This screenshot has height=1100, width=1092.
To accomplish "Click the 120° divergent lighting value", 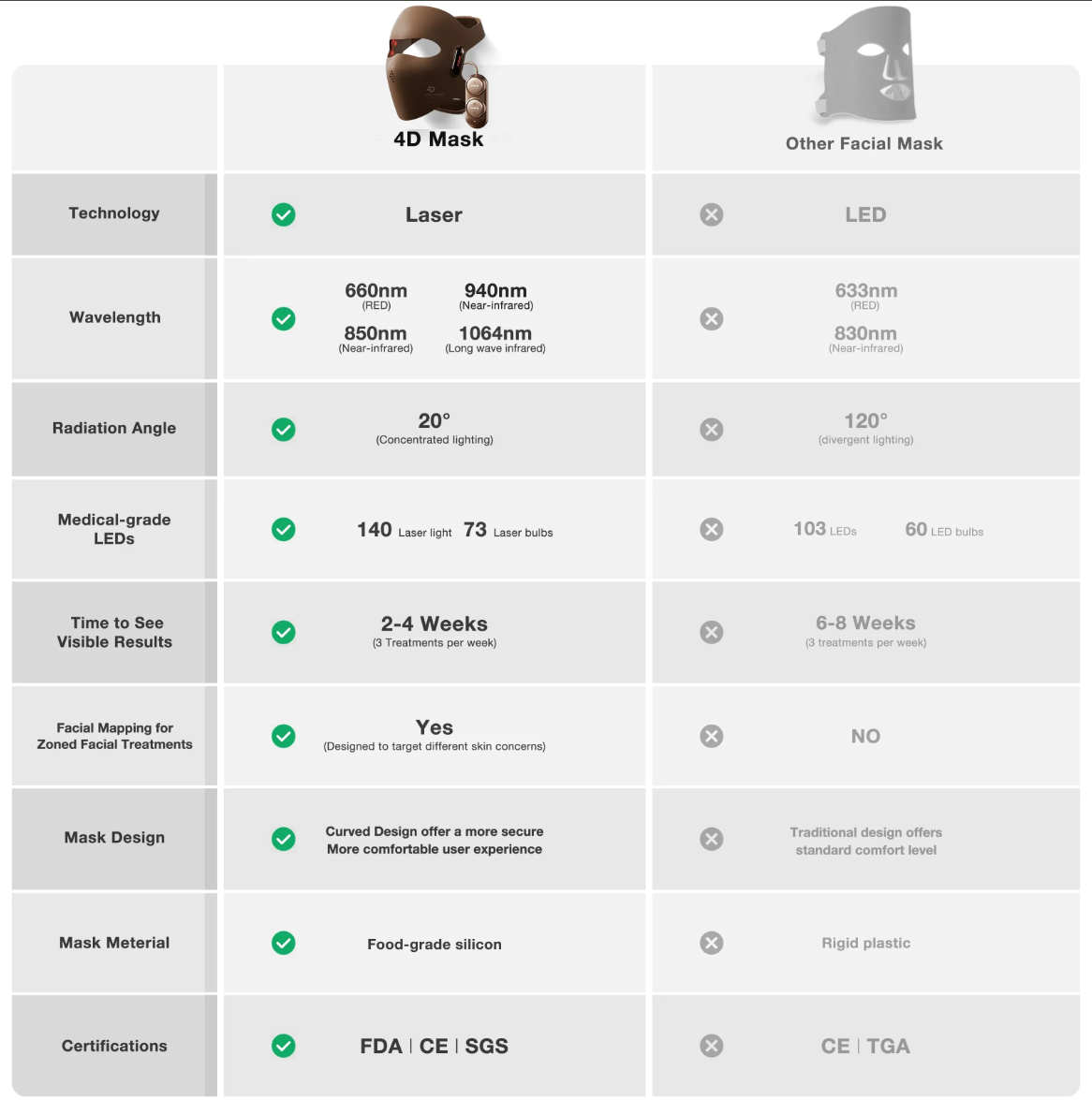I will point(865,429).
